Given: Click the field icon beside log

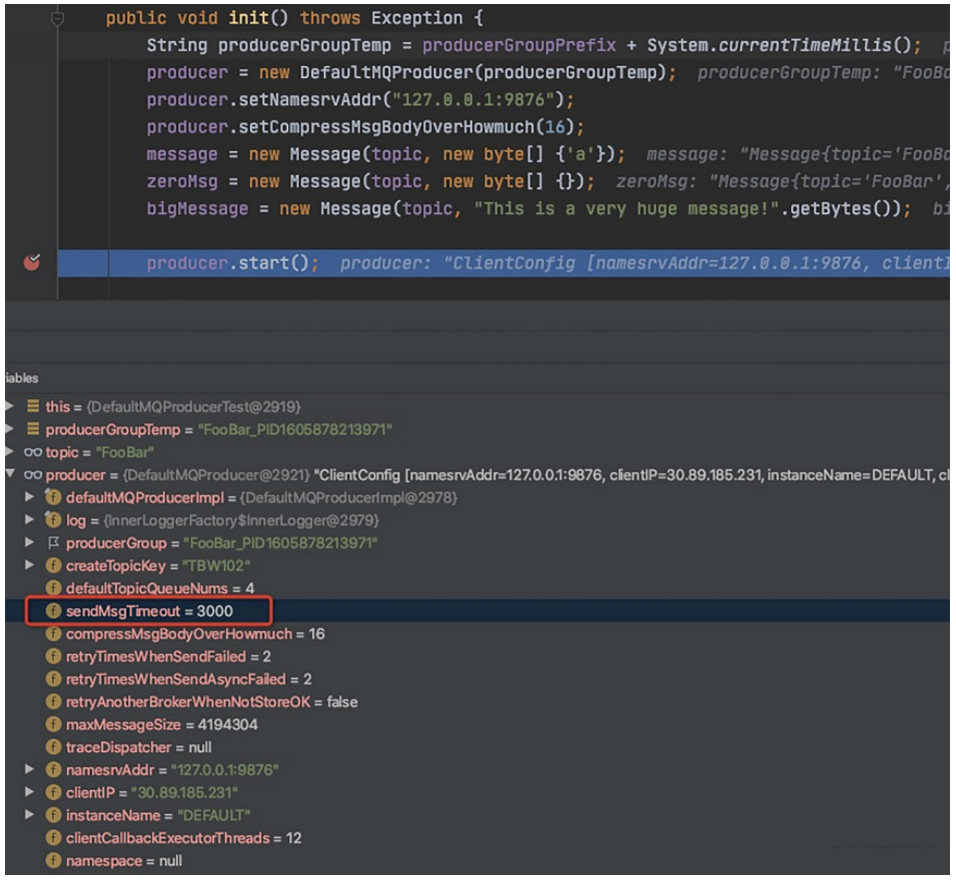Looking at the screenshot, I should tap(53, 520).
